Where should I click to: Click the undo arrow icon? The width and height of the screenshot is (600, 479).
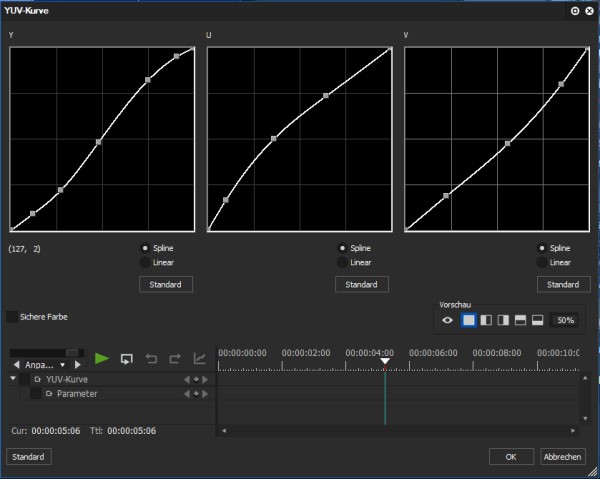(x=152, y=359)
